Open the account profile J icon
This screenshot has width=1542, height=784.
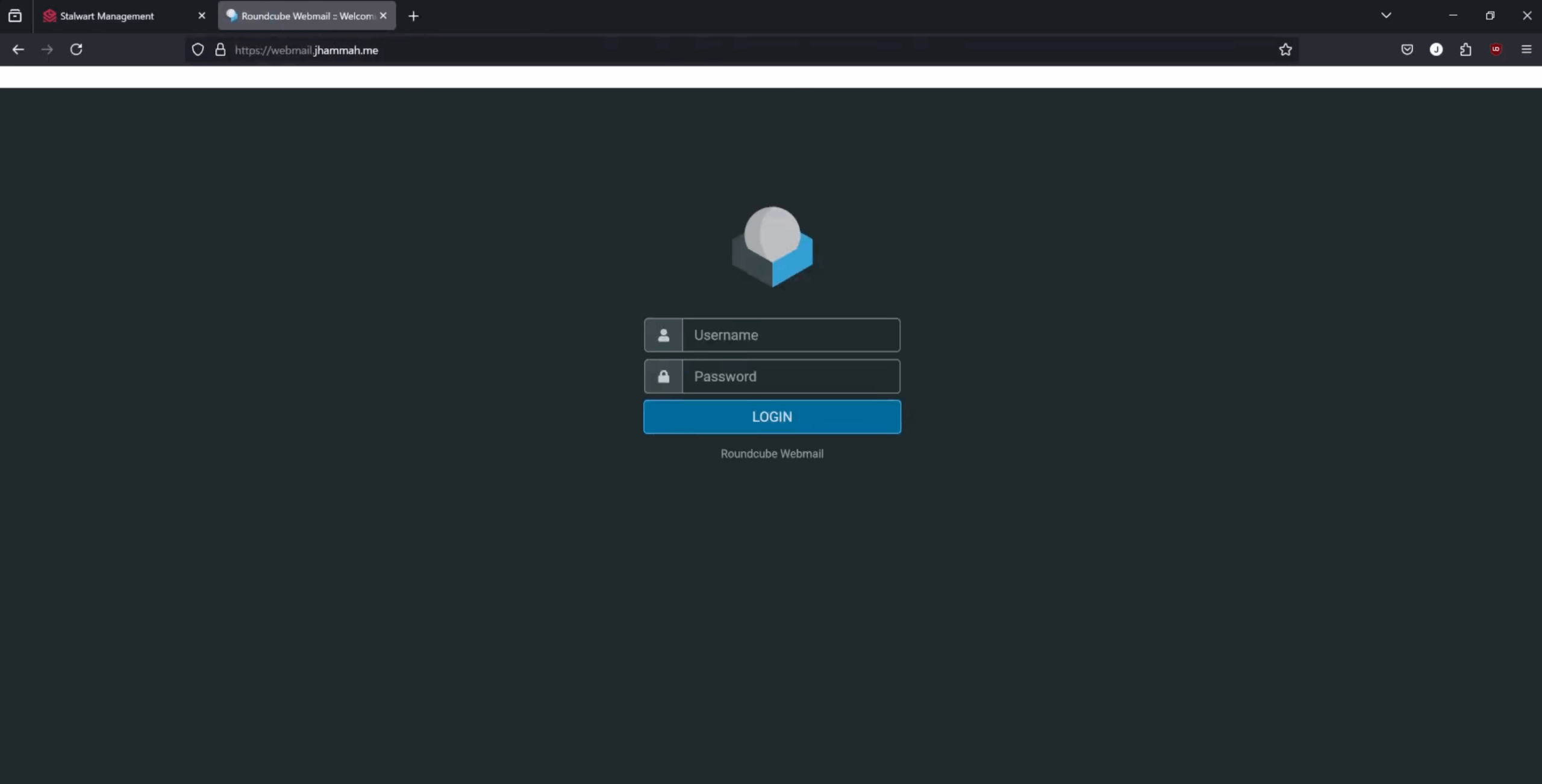1436,49
